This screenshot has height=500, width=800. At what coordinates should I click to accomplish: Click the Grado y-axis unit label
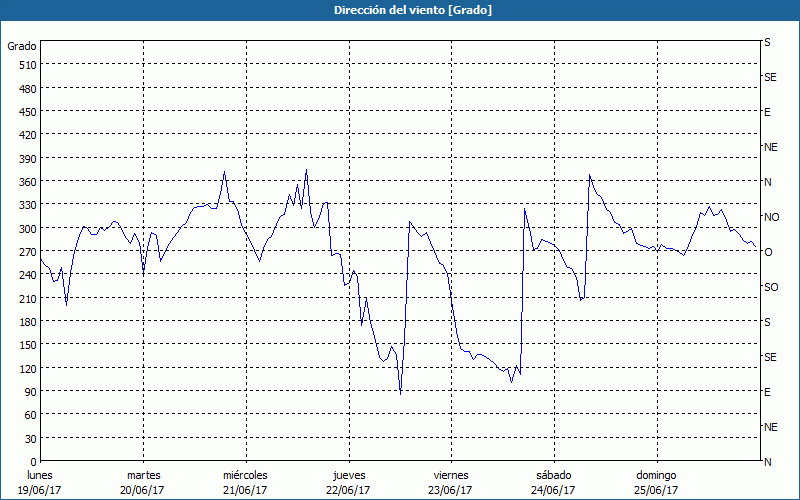coord(22,46)
